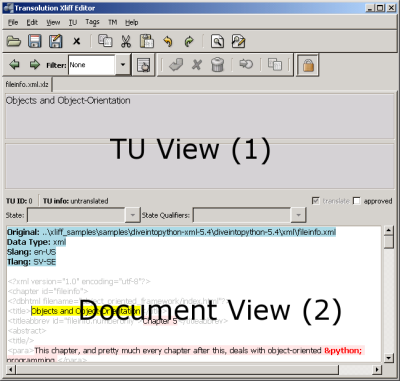Click the green Redo arrow icon
This screenshot has height=381, width=400.
[x=189, y=41]
